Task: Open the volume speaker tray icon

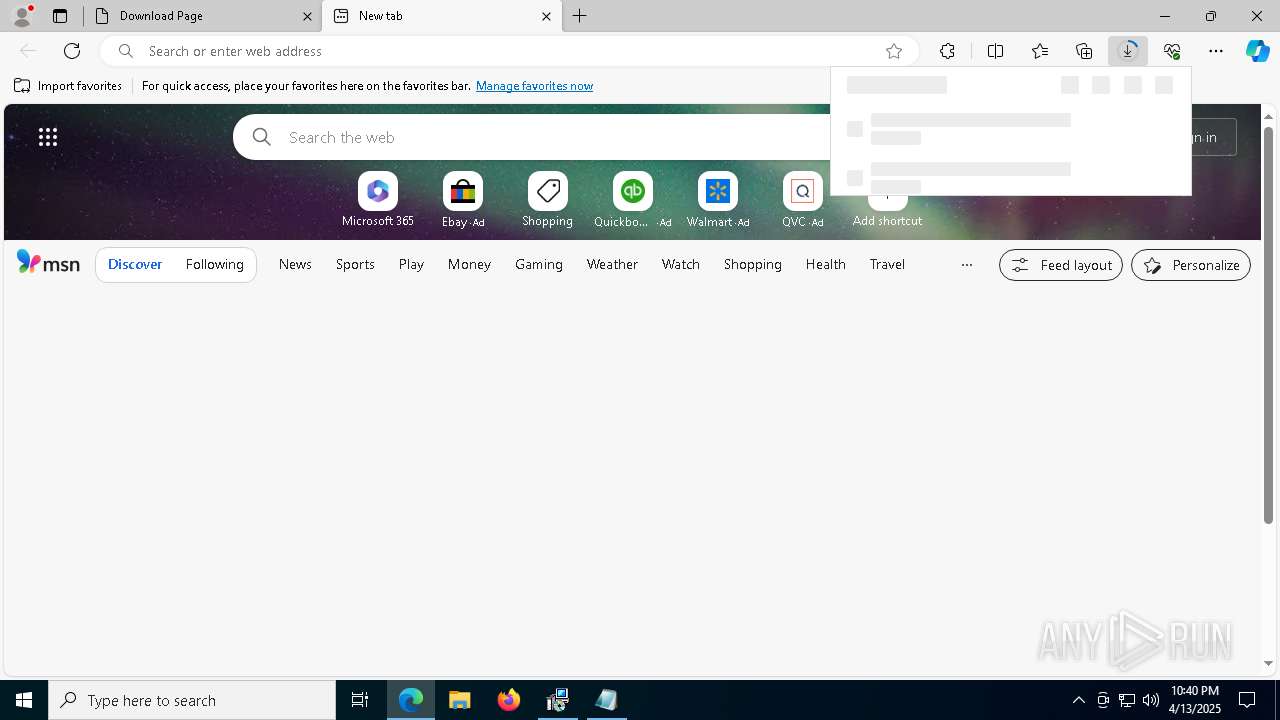Action: 1151,700
